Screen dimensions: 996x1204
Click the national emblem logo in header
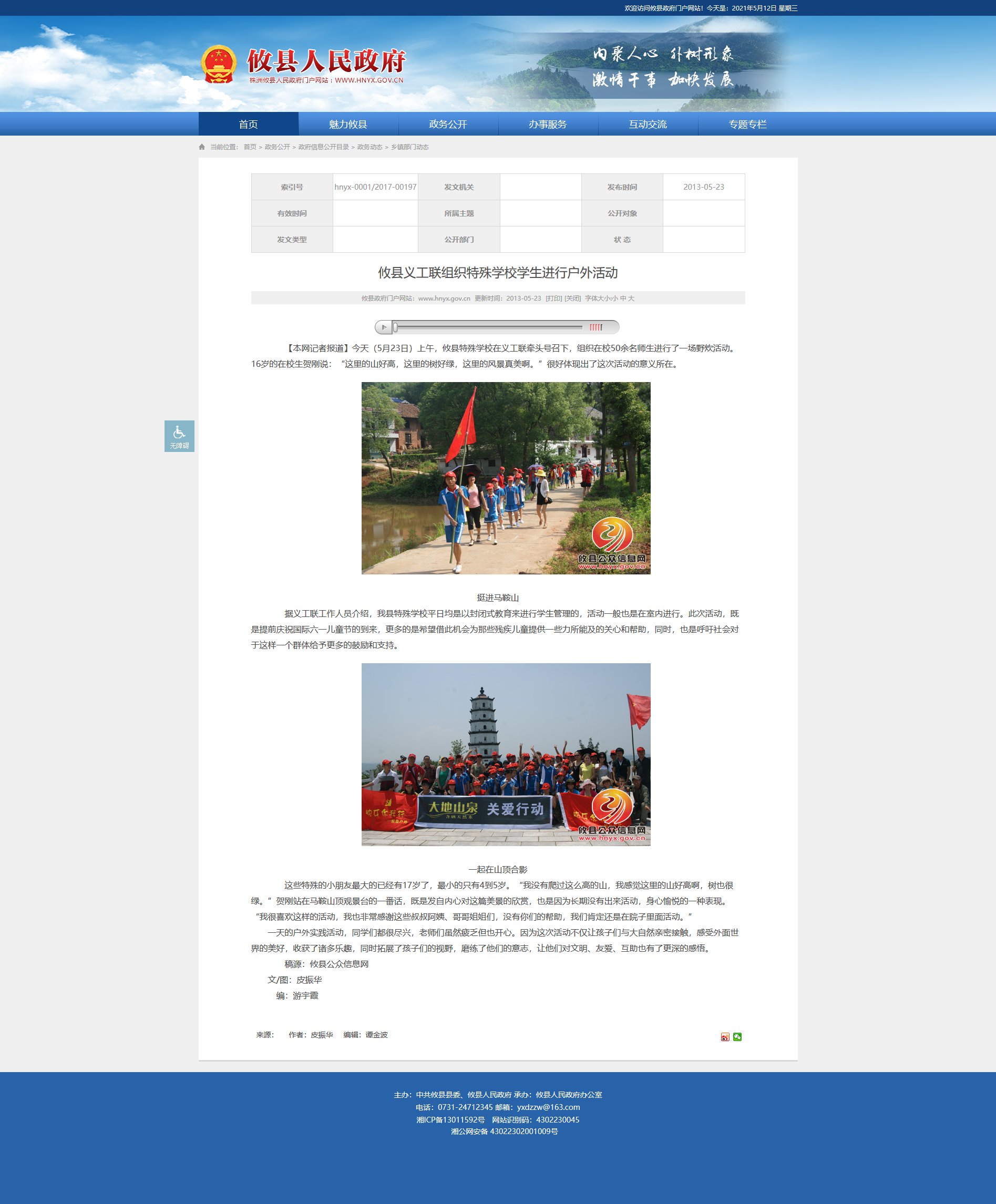click(219, 64)
